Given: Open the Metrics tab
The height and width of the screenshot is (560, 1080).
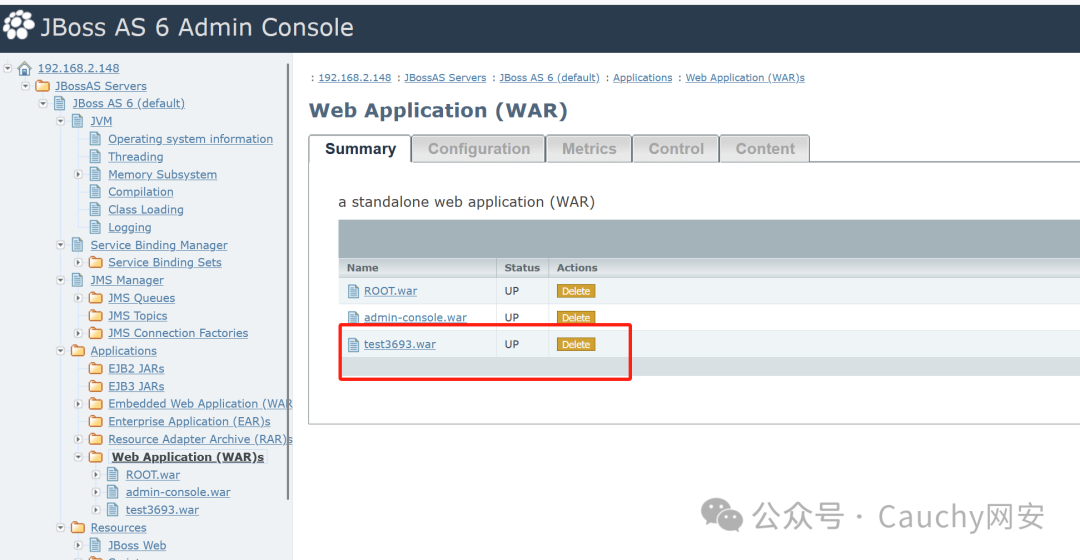Looking at the screenshot, I should point(589,149).
